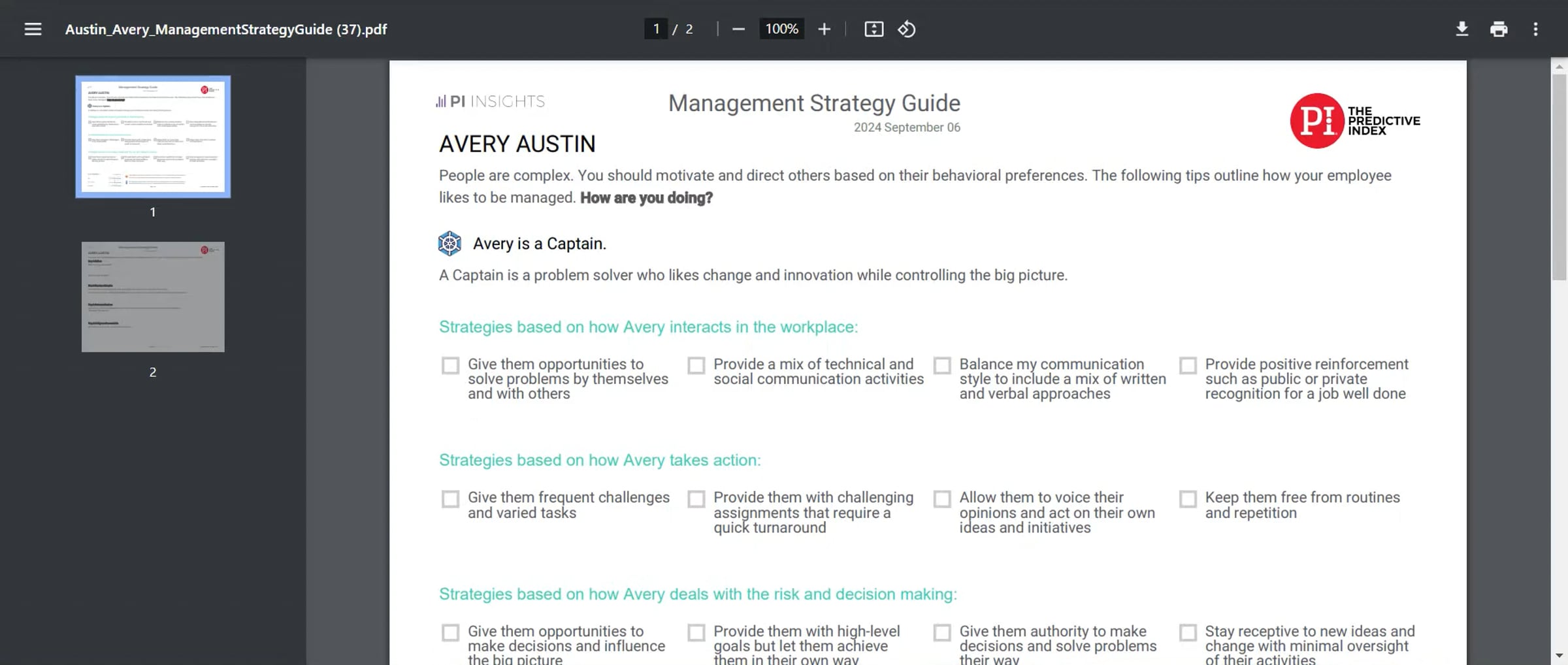Check 'Stay receptive to new ideas' box
This screenshot has height=665, width=1568.
[1188, 632]
